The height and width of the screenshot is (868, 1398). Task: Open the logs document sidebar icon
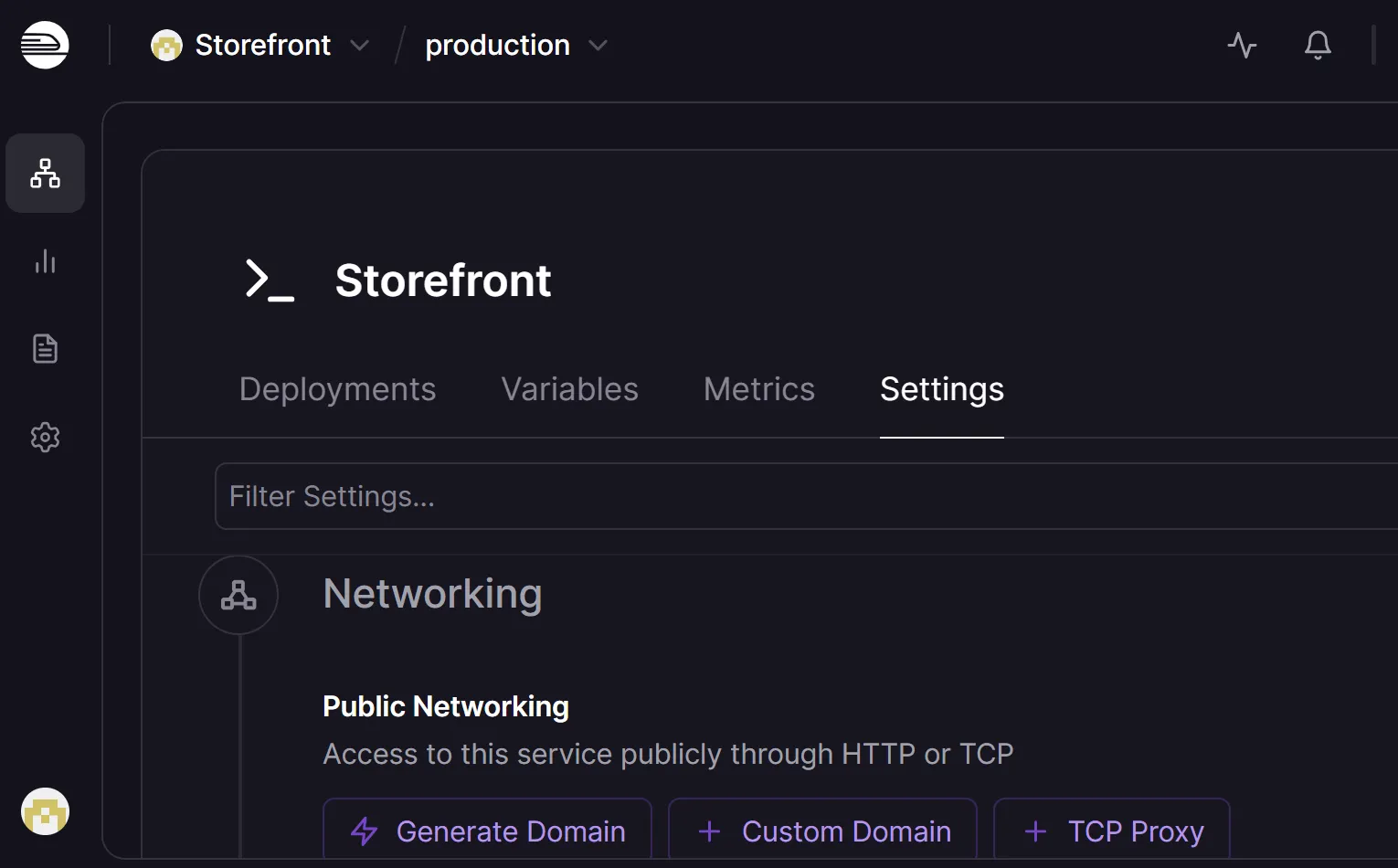tap(45, 349)
